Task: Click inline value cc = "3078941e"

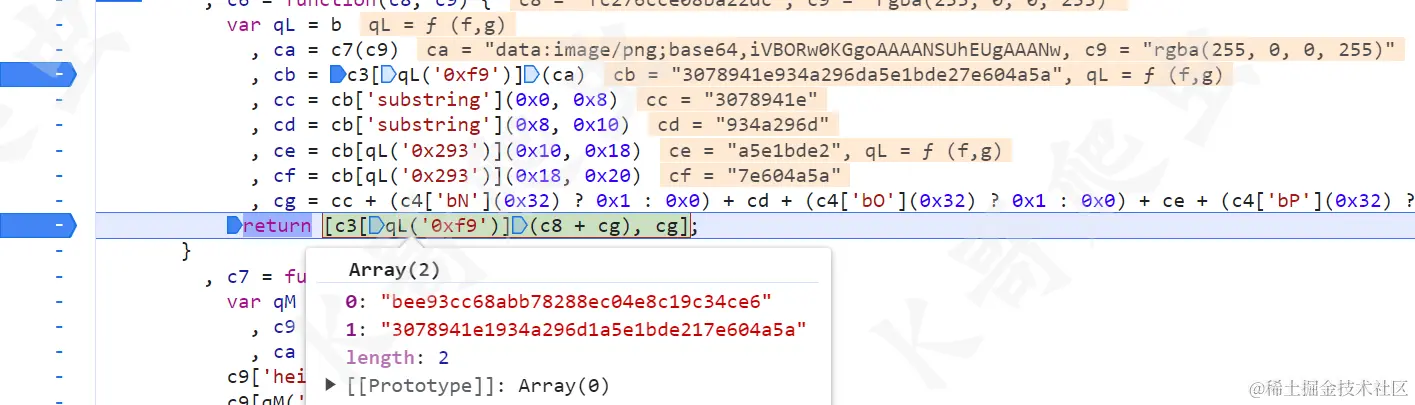Action: click(x=732, y=99)
